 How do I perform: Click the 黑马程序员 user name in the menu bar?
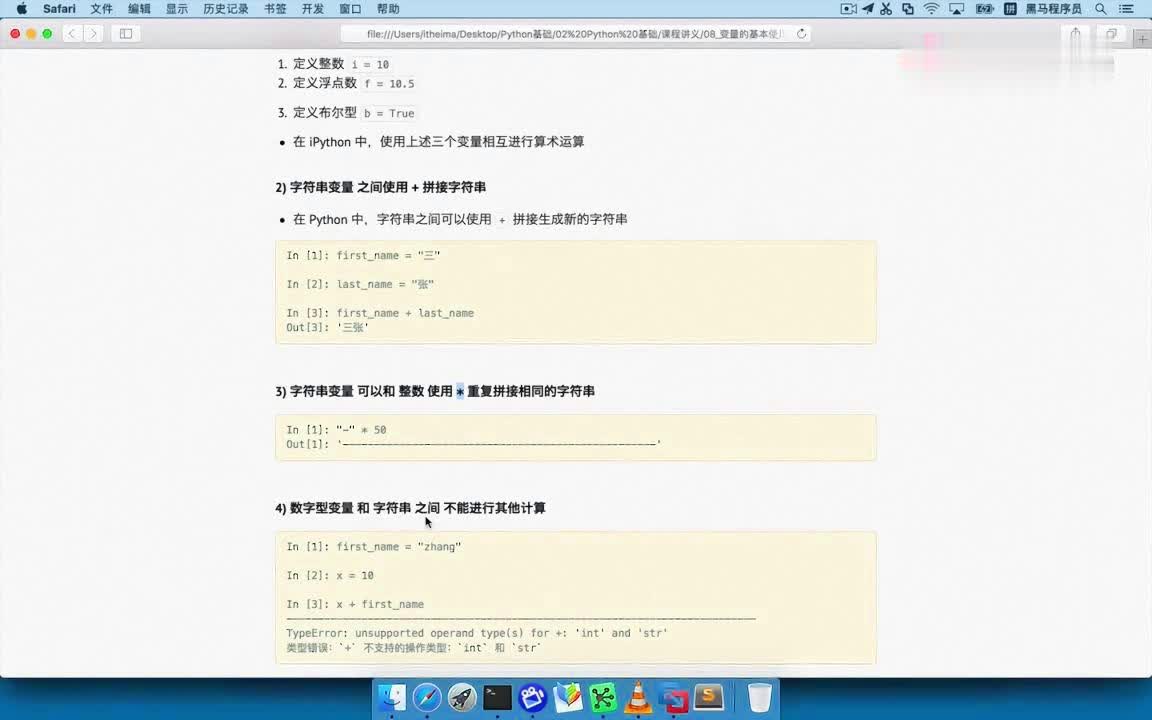tap(1054, 9)
